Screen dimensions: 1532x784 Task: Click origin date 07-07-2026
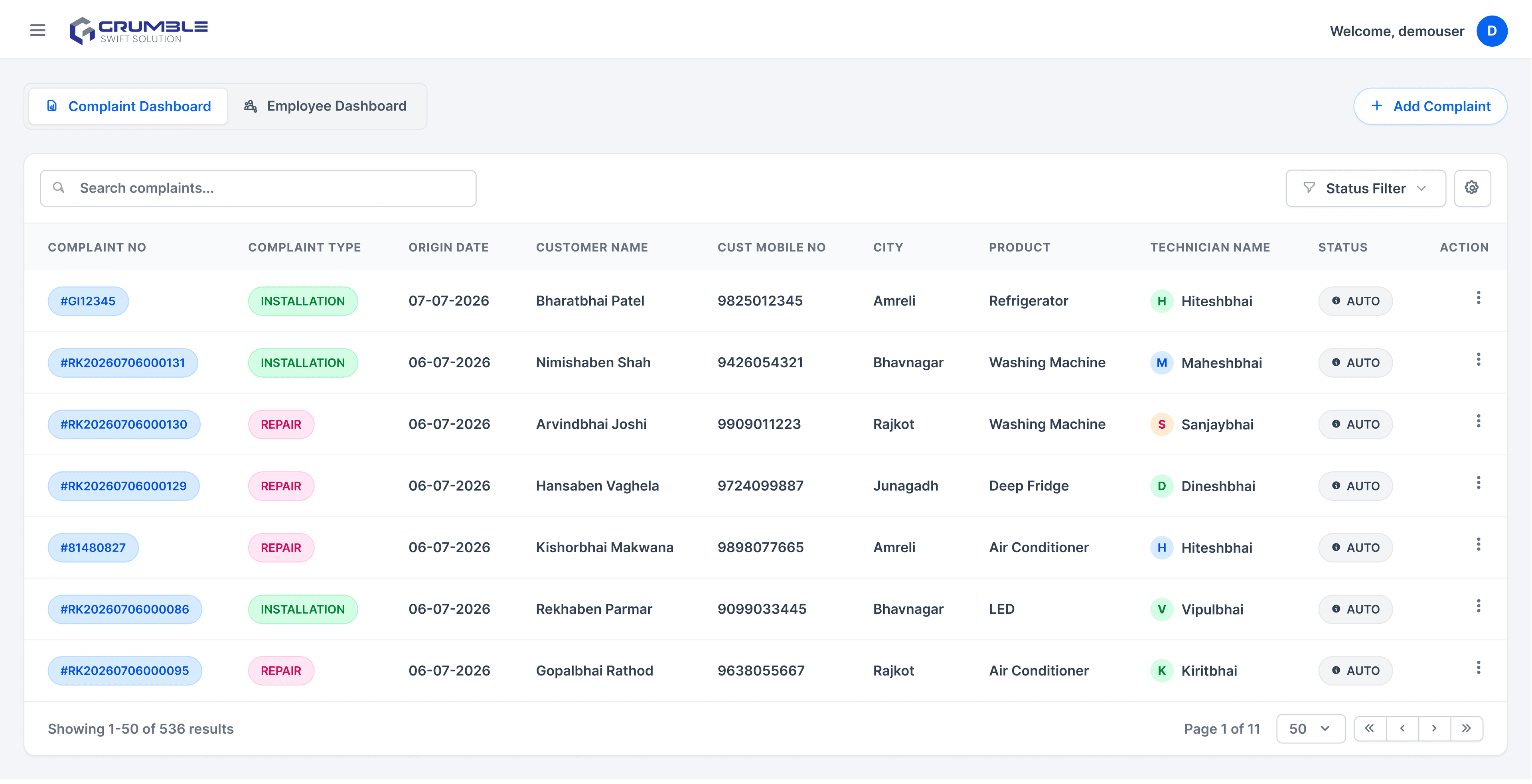pos(448,301)
